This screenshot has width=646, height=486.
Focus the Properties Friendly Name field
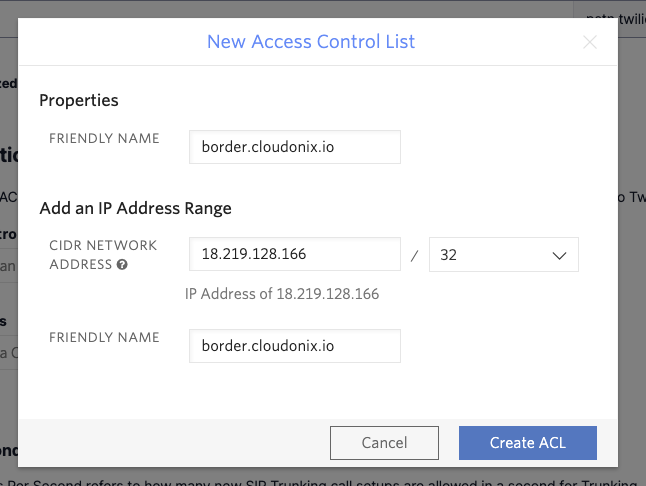tap(294, 146)
